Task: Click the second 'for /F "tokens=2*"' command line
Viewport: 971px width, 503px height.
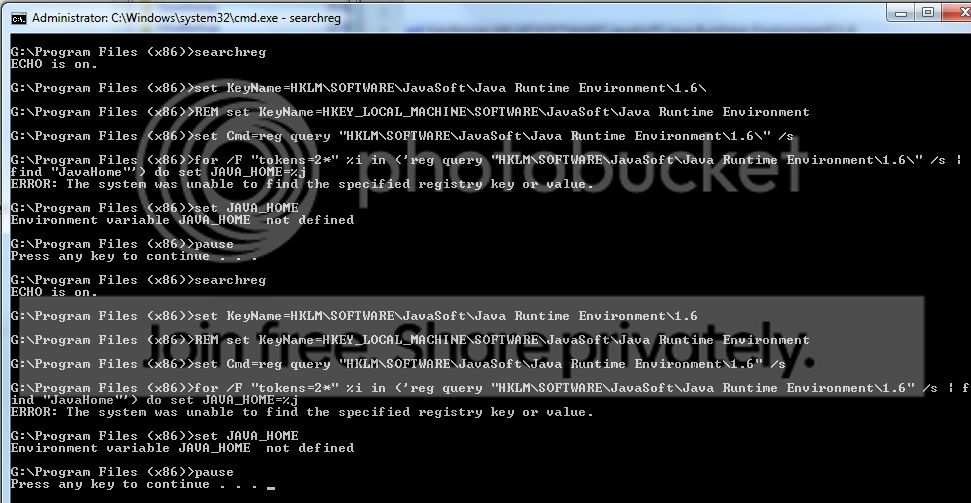Action: (490, 388)
